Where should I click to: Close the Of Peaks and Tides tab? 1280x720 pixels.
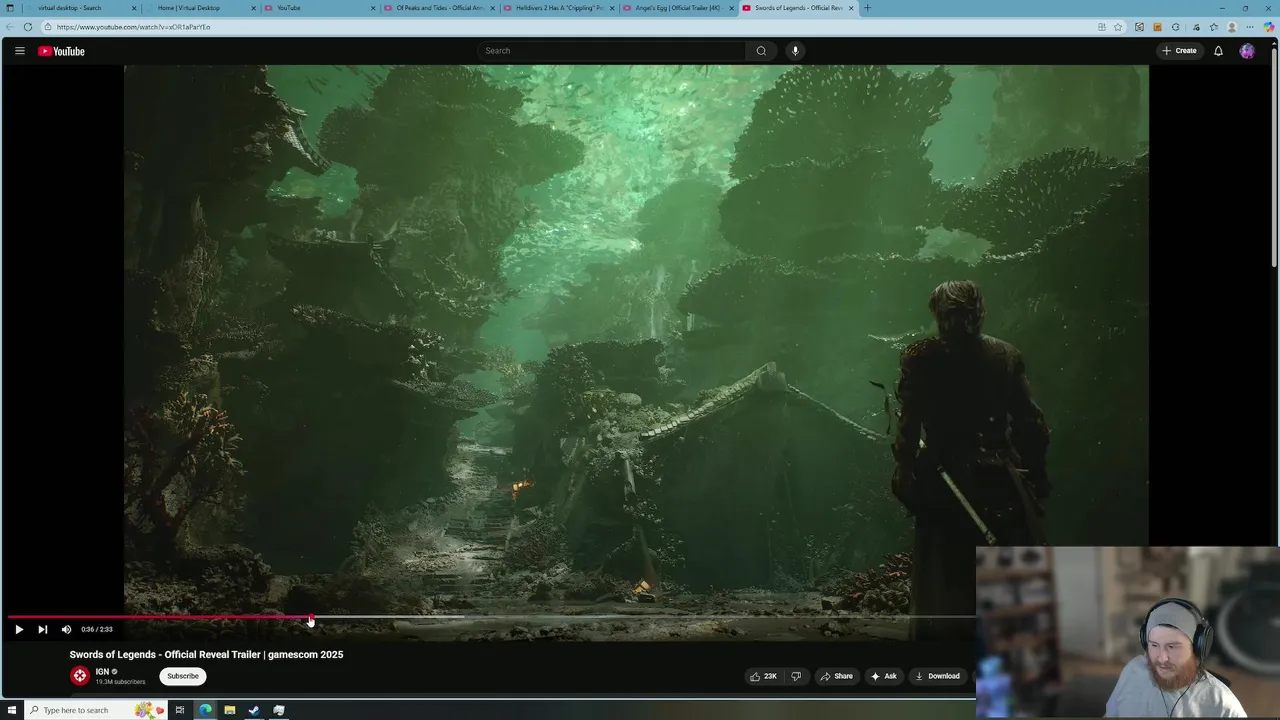click(492, 8)
